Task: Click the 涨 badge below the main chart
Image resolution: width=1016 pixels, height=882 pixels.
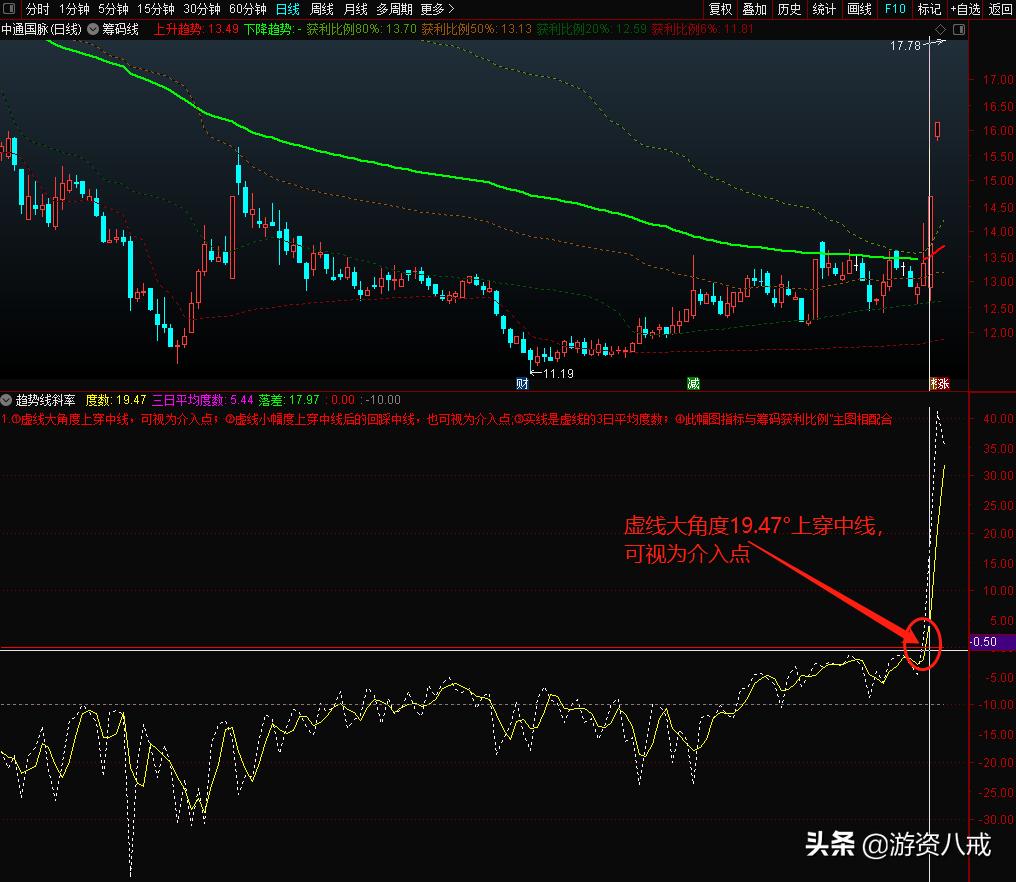Action: point(941,383)
